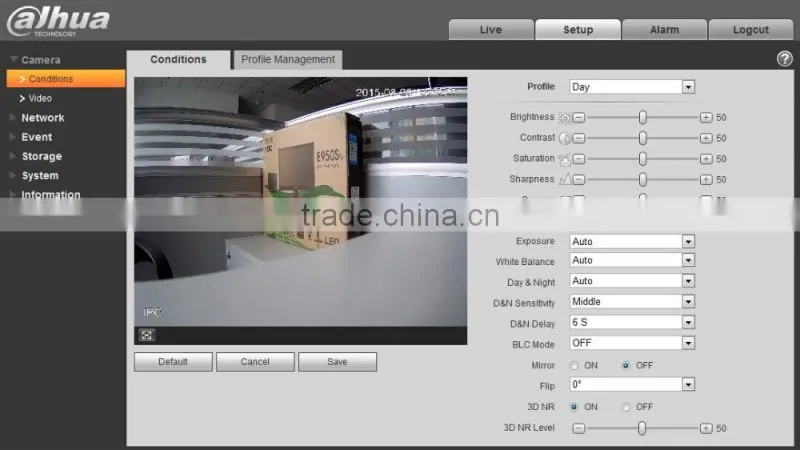The image size is (800, 450).
Task: Set Mirror to ON
Action: pyautogui.click(x=574, y=366)
